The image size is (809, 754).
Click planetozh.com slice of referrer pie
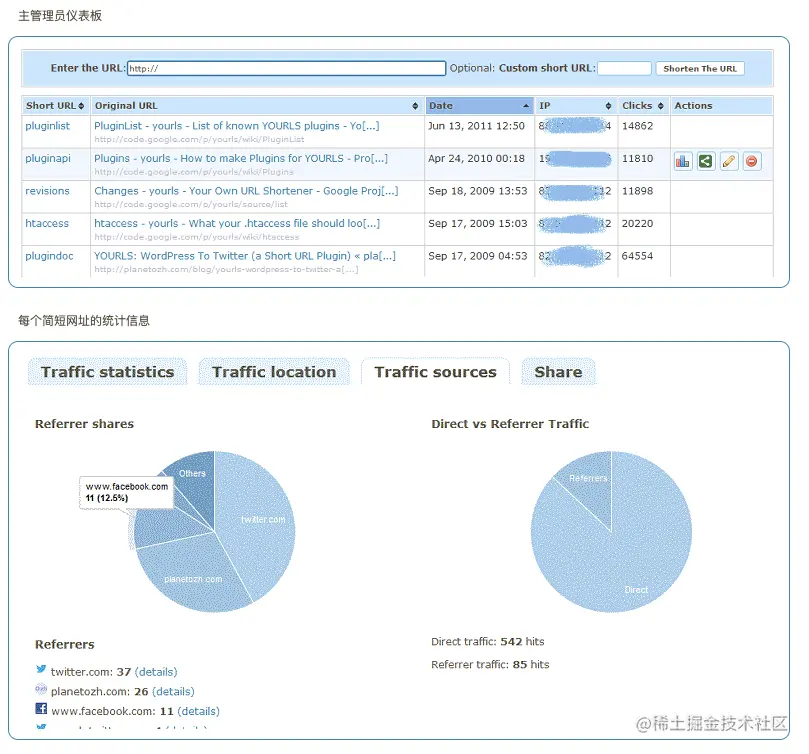point(193,575)
